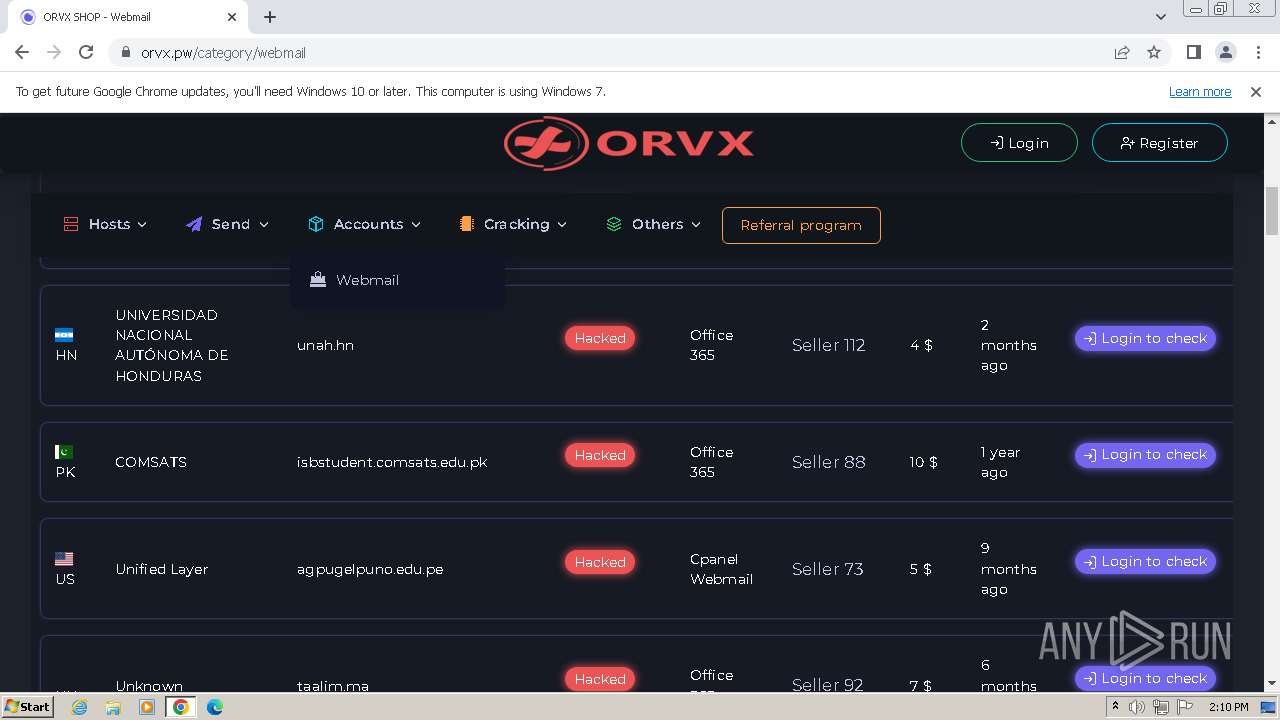1280x720 pixels.
Task: Bookmark this page with the star icon
Action: [1154, 52]
